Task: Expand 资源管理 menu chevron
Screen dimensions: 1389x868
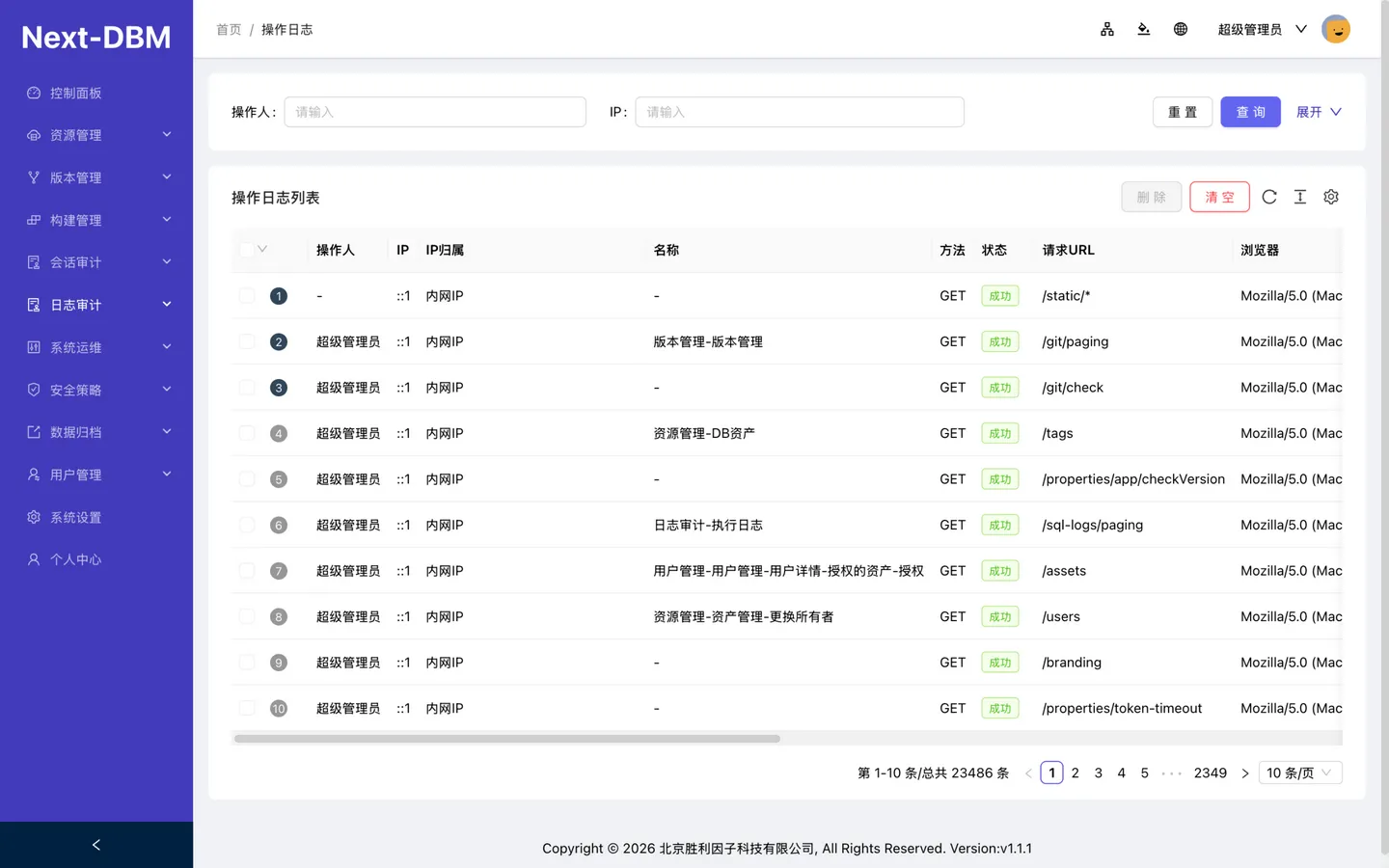Action: 167,135
